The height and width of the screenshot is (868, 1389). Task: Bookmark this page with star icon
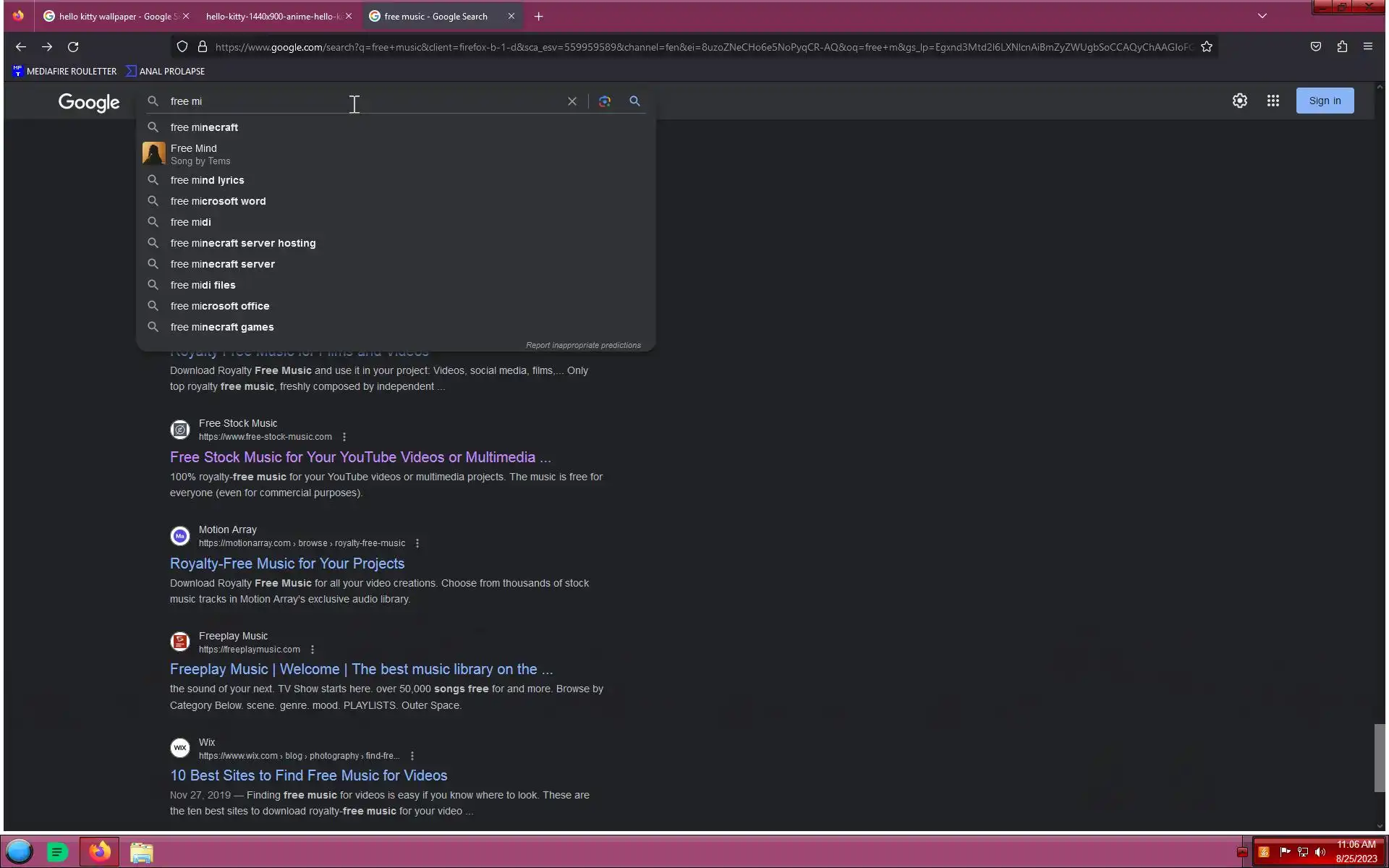click(1206, 47)
